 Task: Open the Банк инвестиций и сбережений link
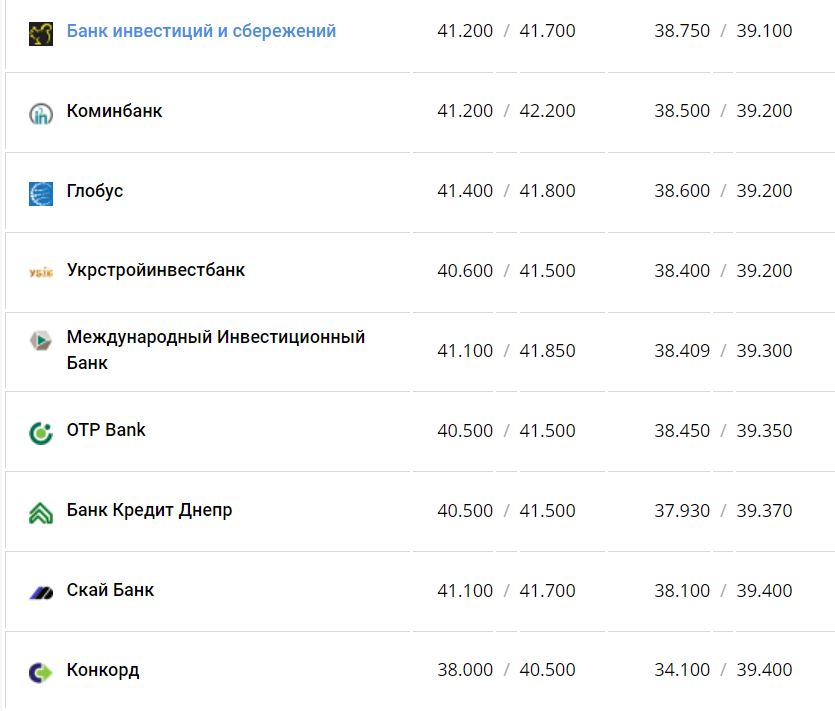pos(201,31)
